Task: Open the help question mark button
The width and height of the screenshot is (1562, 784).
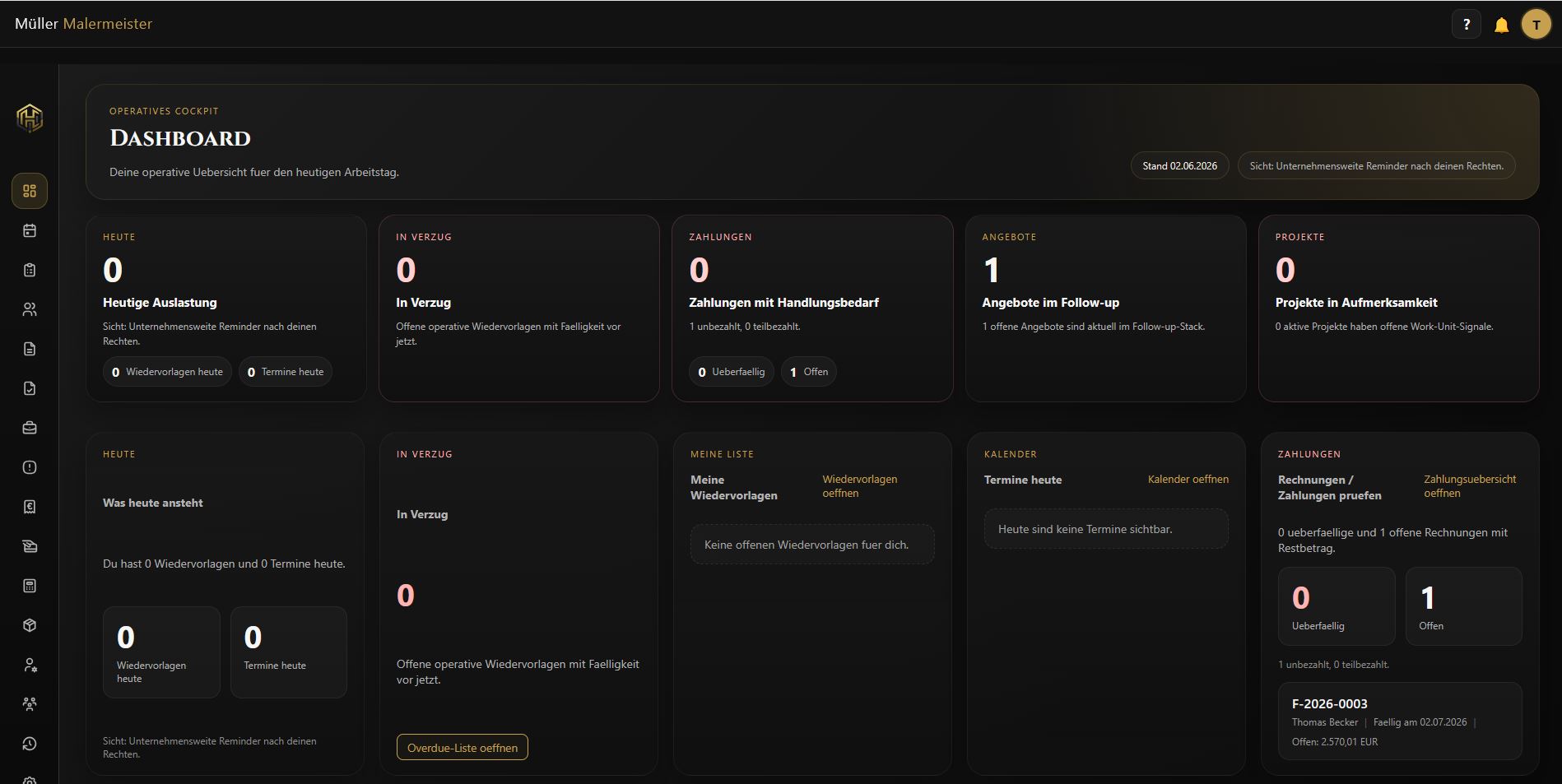Action: (x=1466, y=25)
